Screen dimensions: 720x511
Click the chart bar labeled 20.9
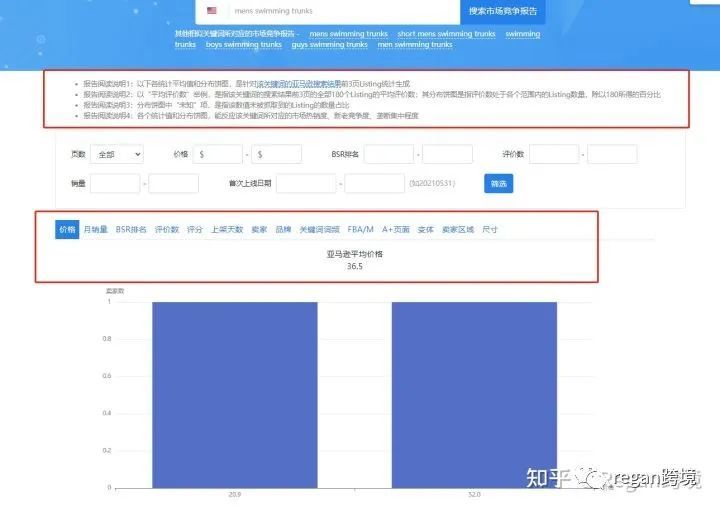click(x=235, y=395)
